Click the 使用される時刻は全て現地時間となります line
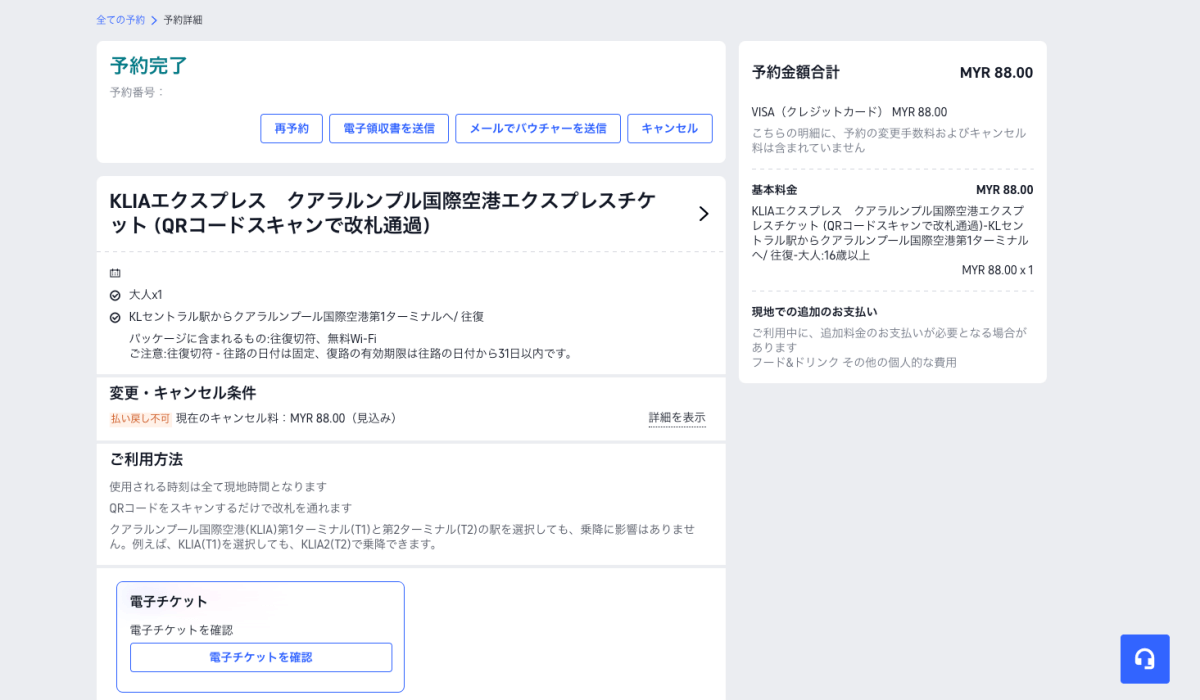Image resolution: width=1200 pixels, height=700 pixels. point(218,487)
